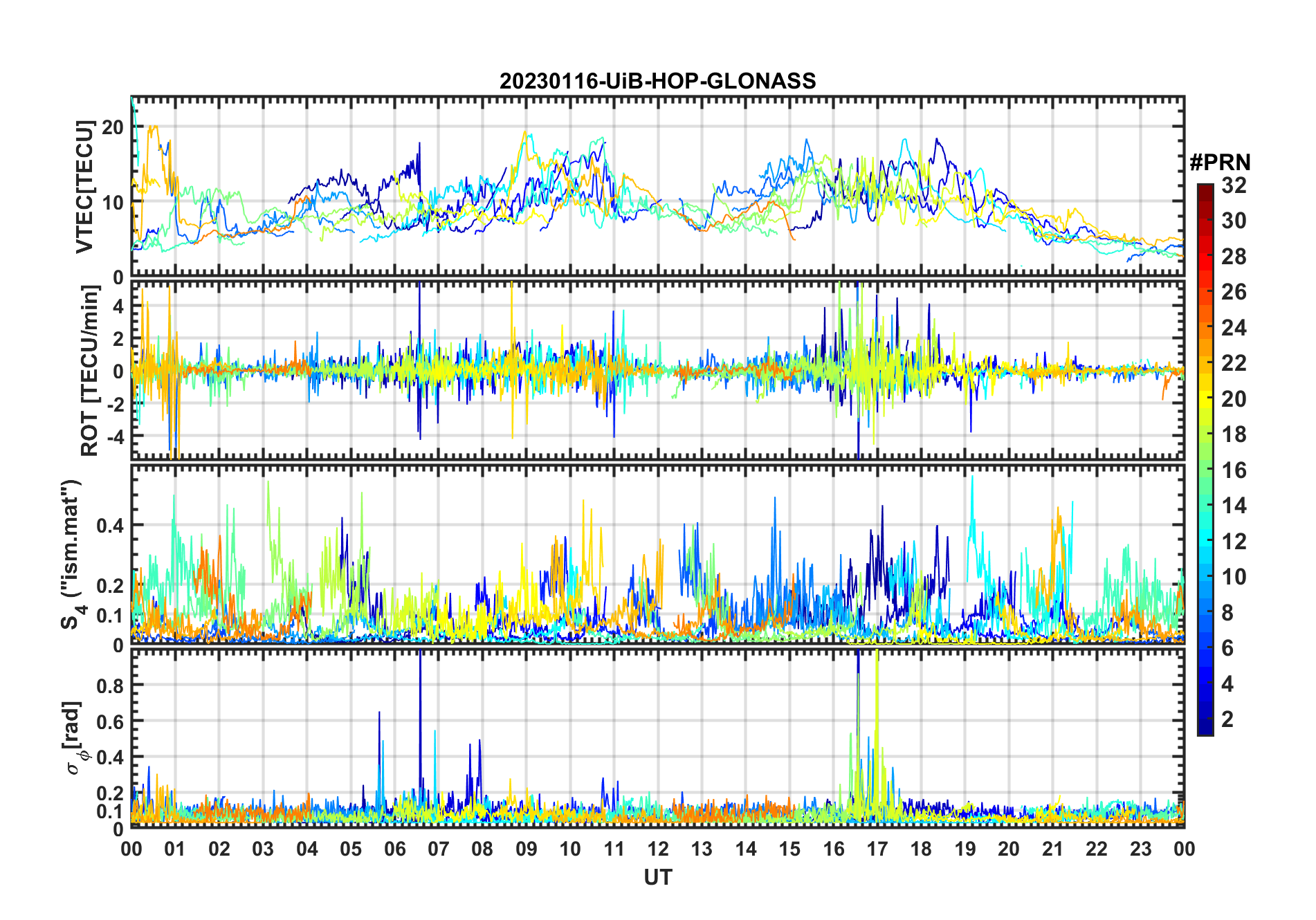Screen dimensions: 1316x920
Task: Click colorbar tick label 2
Action: (x=1227, y=719)
